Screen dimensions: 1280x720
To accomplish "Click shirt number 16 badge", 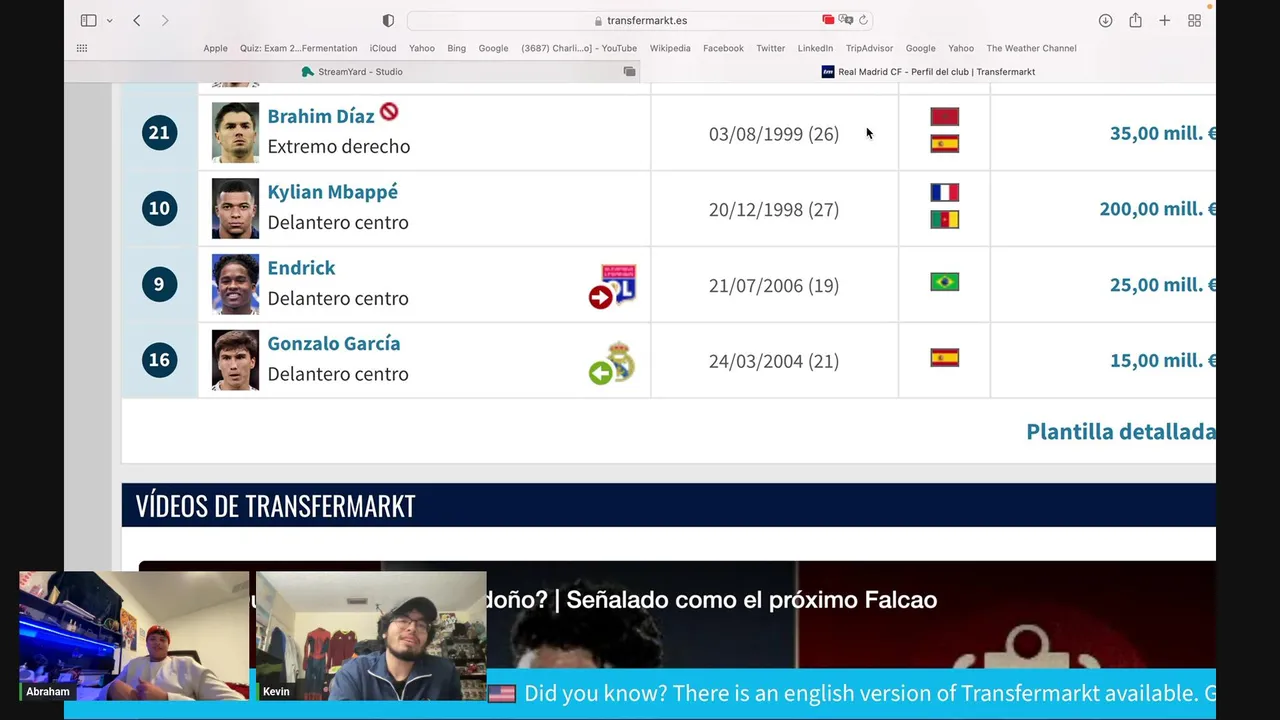I will (159, 360).
